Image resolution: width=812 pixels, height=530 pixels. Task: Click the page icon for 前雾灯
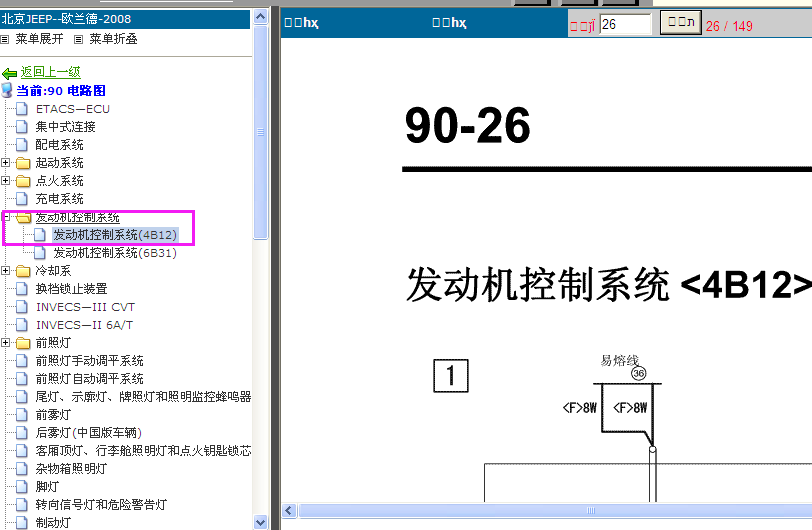[x=22, y=414]
